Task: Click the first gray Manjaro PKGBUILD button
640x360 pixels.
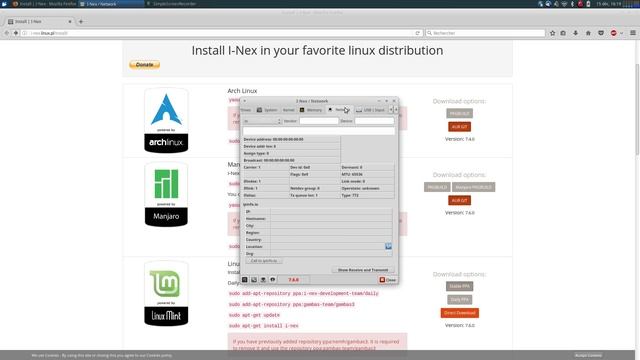Action: click(x=437, y=187)
